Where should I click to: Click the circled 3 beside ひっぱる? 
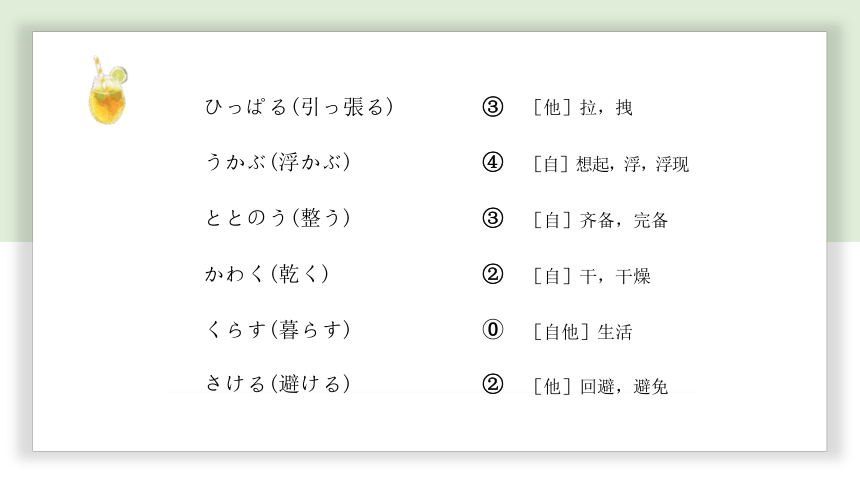(x=493, y=107)
